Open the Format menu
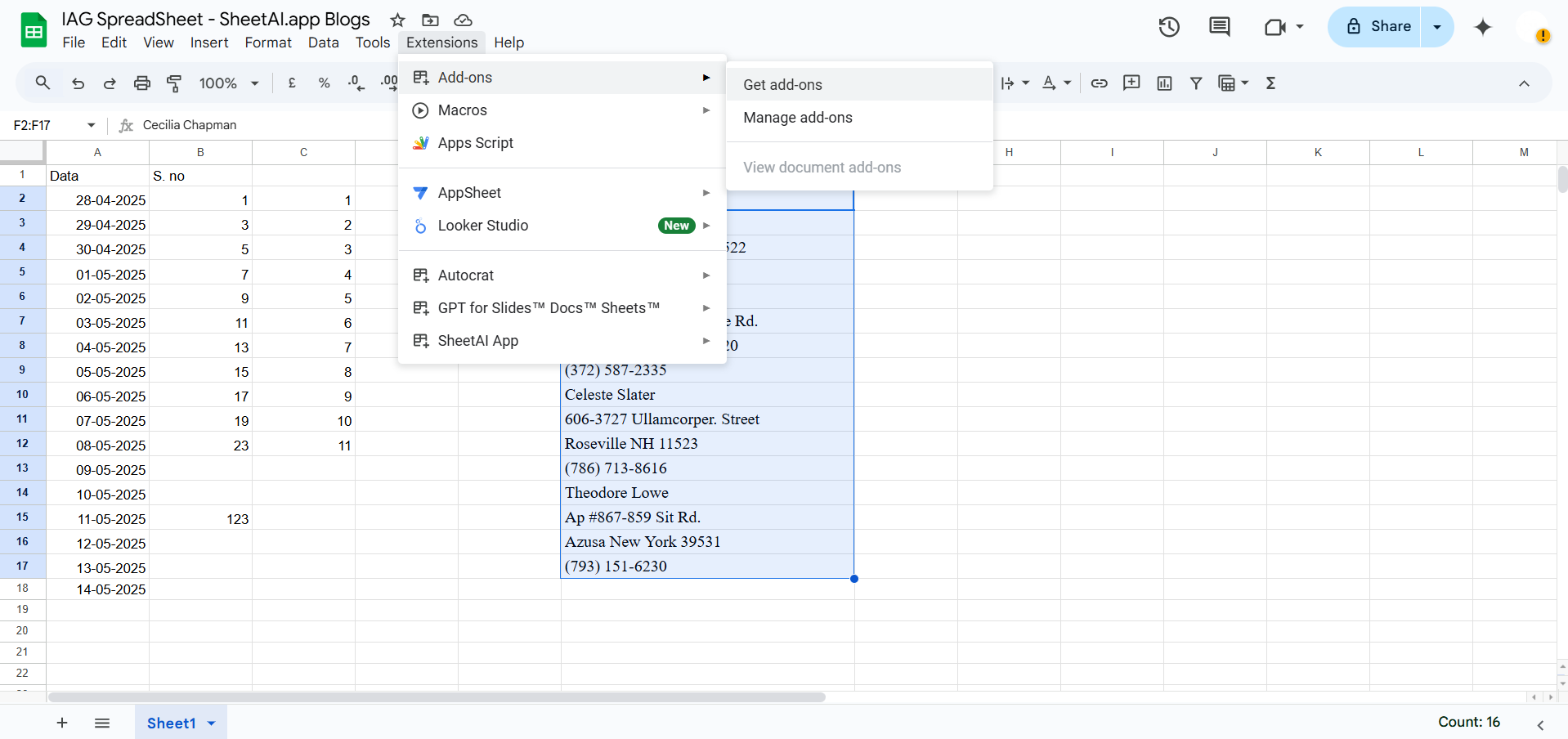 268,43
